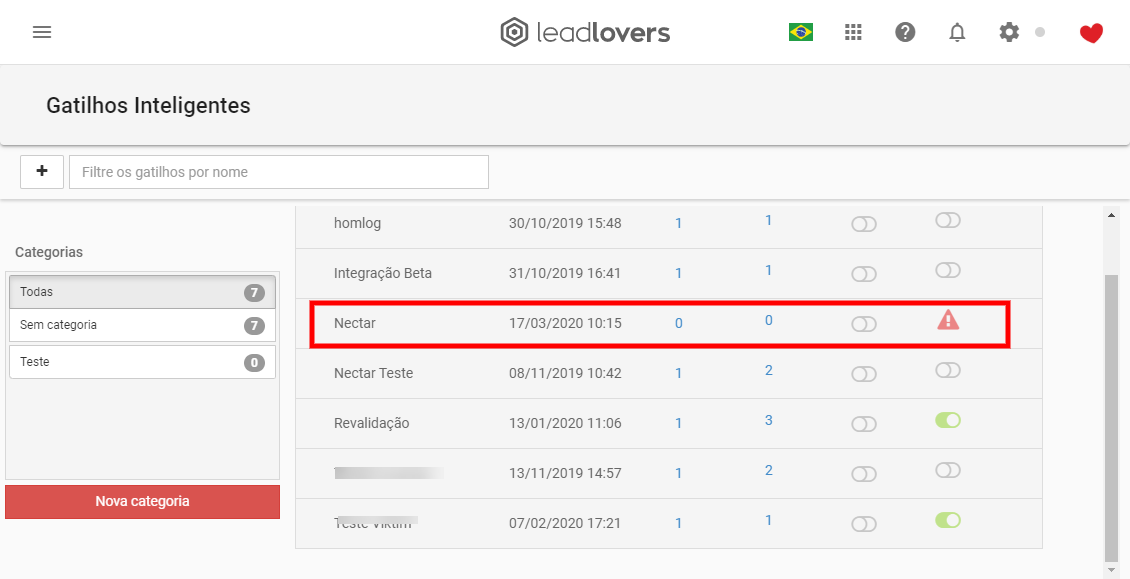Screen dimensions: 1130x579
Task: Click date 17/03/2020 10:15
Action: [565, 323]
